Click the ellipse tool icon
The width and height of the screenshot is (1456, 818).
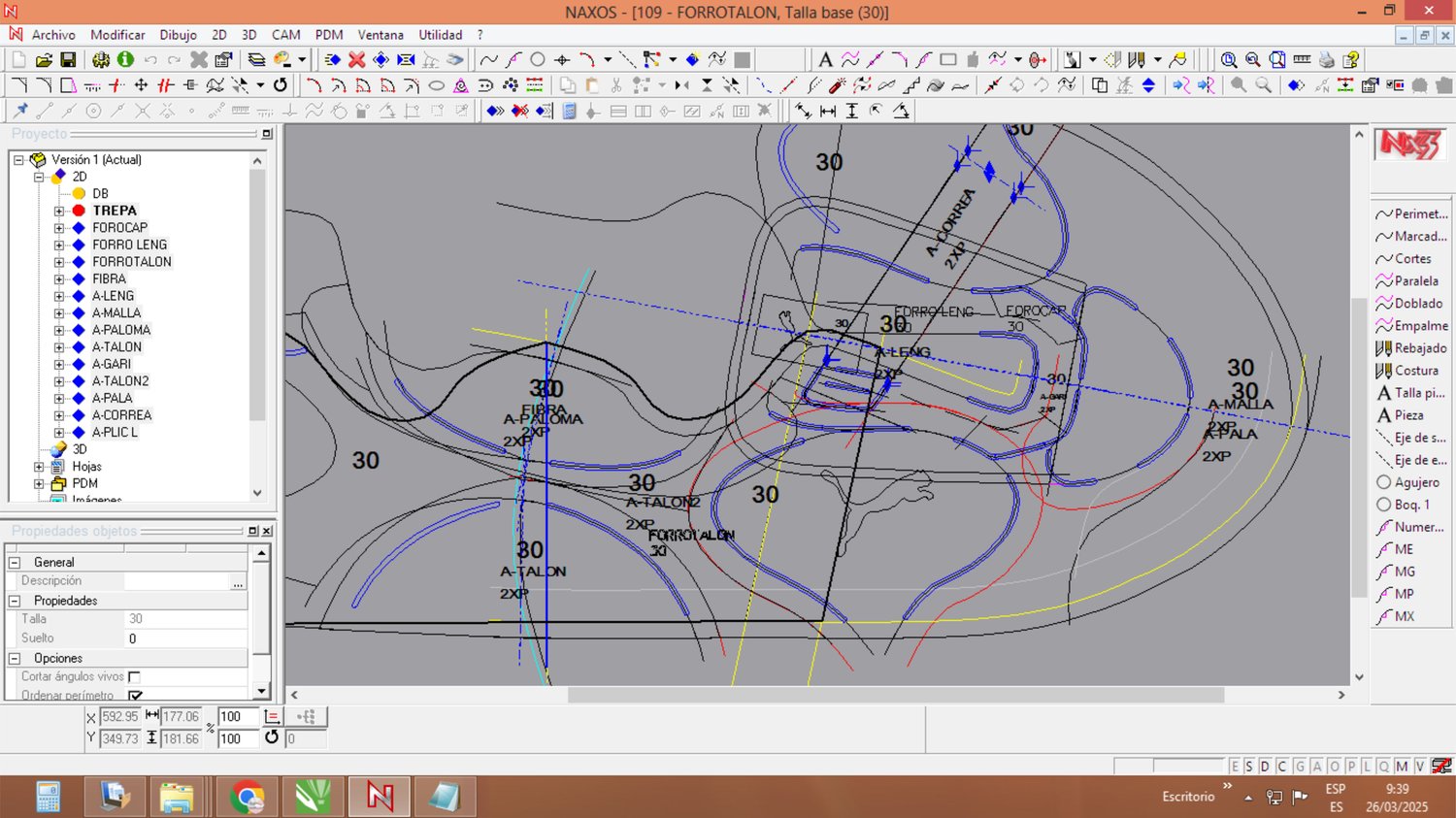click(437, 85)
